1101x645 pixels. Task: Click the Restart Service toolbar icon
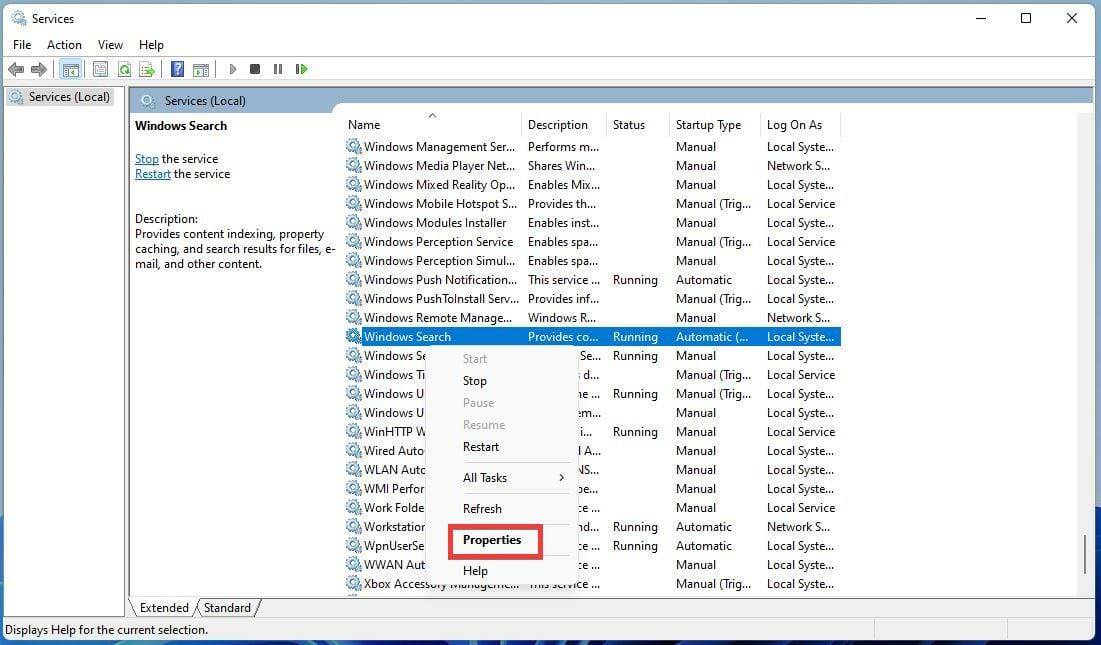pos(302,69)
